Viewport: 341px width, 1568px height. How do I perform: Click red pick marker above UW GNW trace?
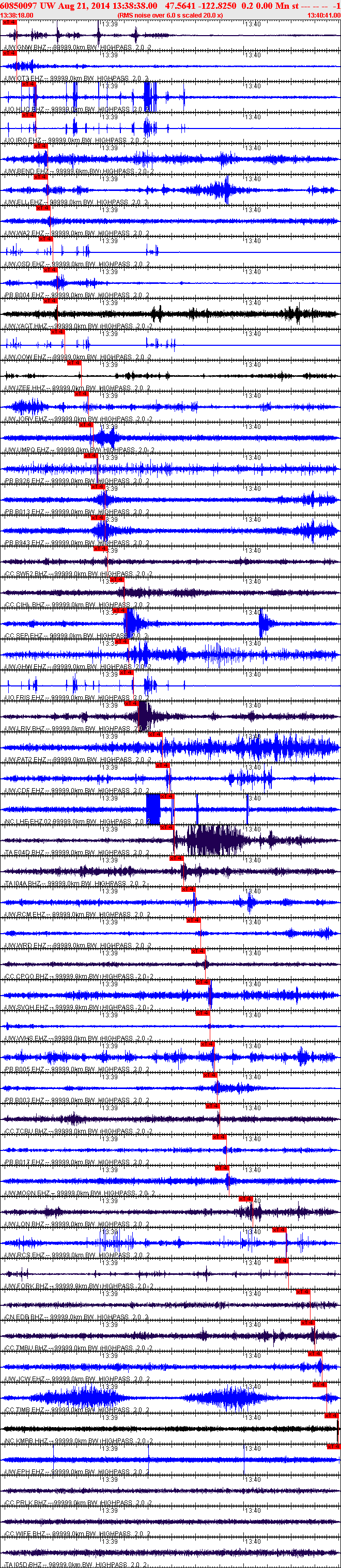[x=9, y=23]
